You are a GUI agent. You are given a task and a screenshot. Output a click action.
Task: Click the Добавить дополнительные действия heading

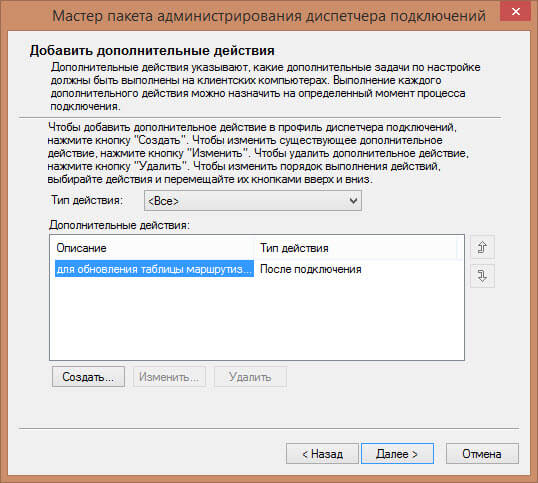coord(152,50)
